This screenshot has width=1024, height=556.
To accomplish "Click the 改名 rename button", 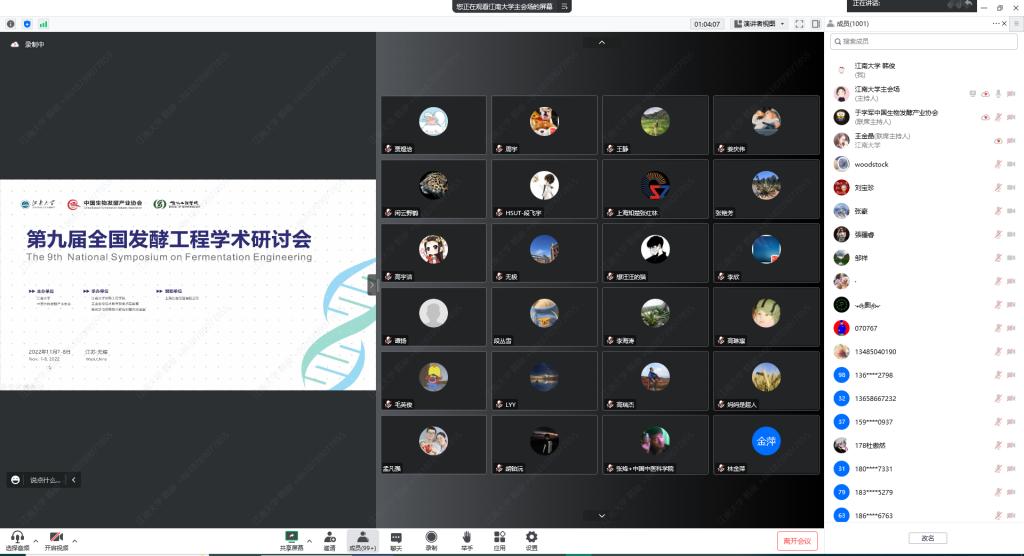I will point(927,538).
